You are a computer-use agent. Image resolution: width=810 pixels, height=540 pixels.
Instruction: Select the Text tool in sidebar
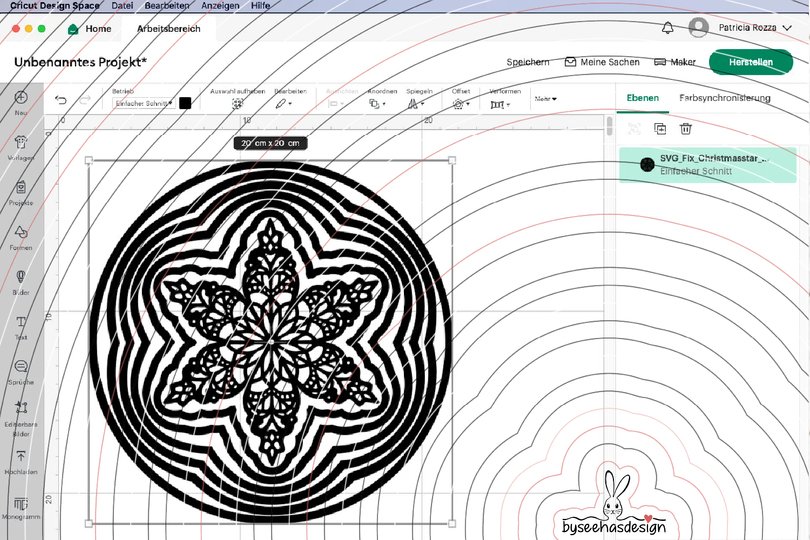coord(21,327)
